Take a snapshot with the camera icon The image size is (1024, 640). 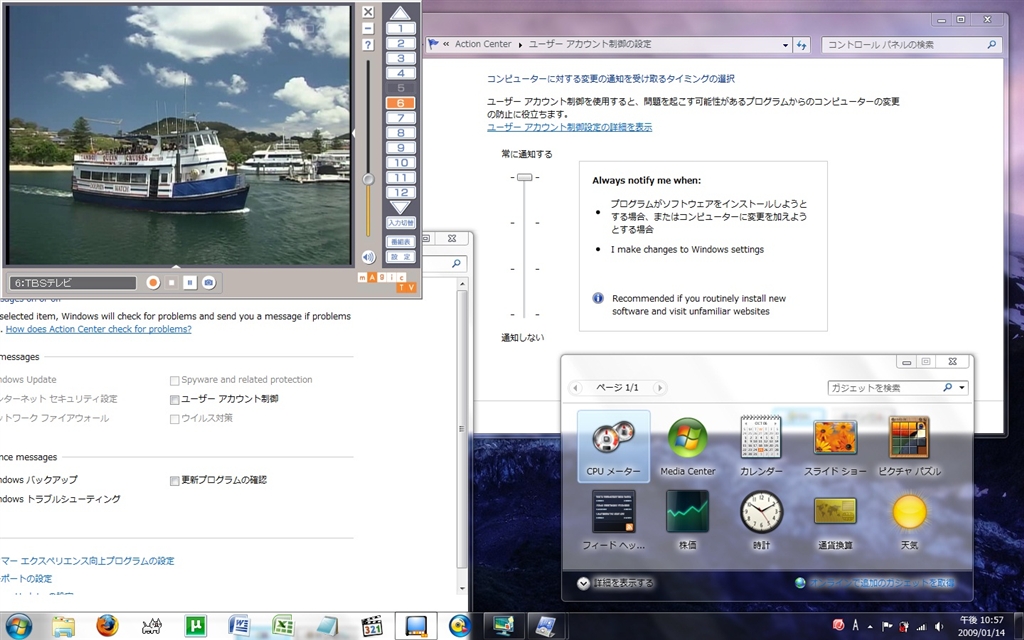coord(208,283)
